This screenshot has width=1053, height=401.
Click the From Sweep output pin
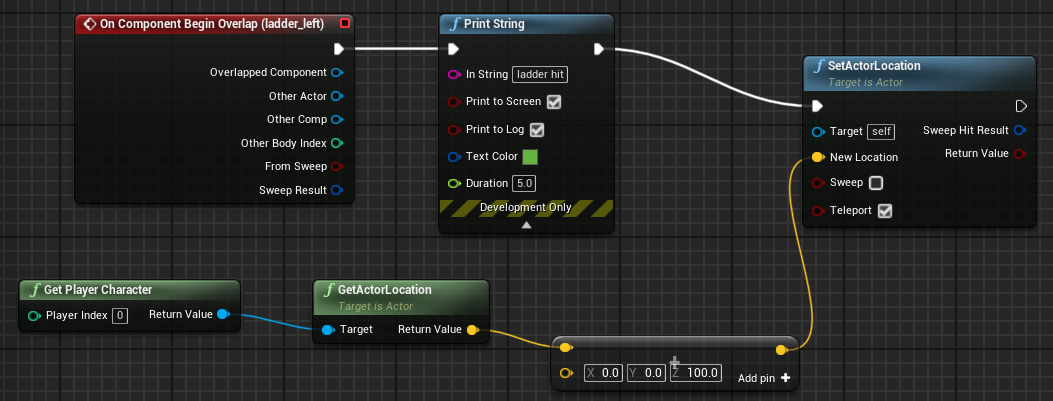(337, 167)
